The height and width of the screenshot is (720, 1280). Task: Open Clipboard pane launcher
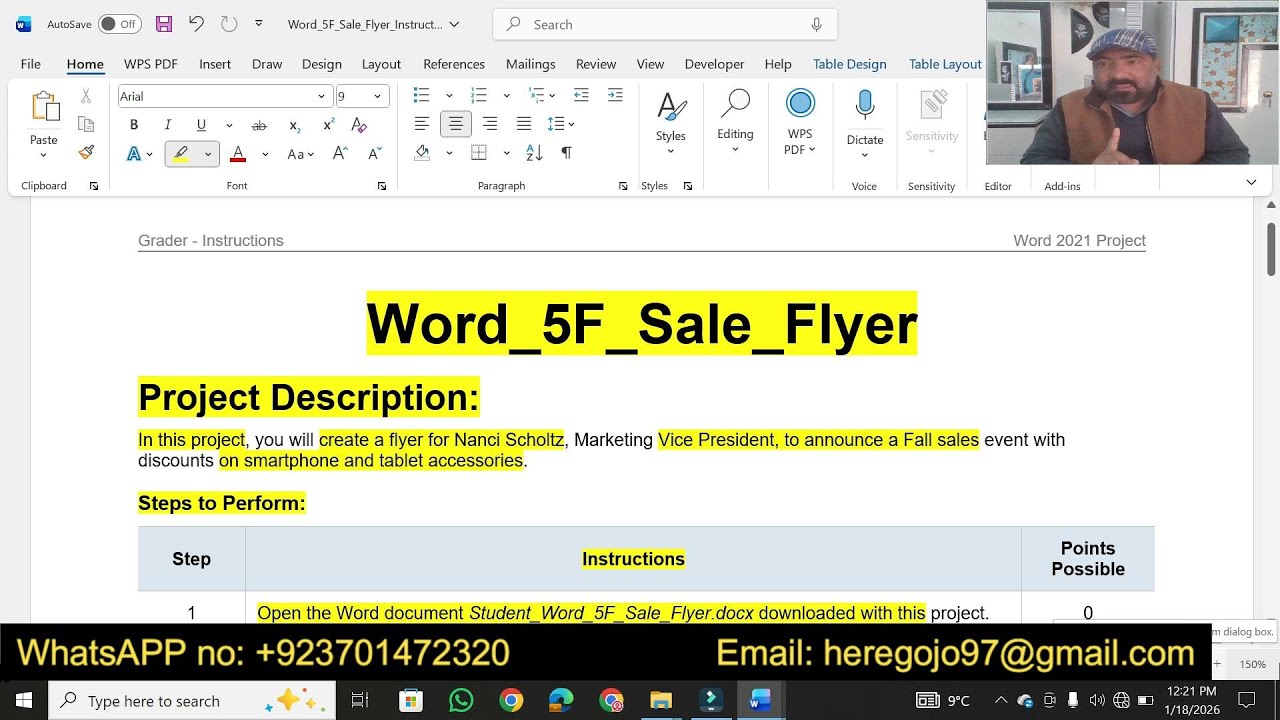tap(94, 186)
